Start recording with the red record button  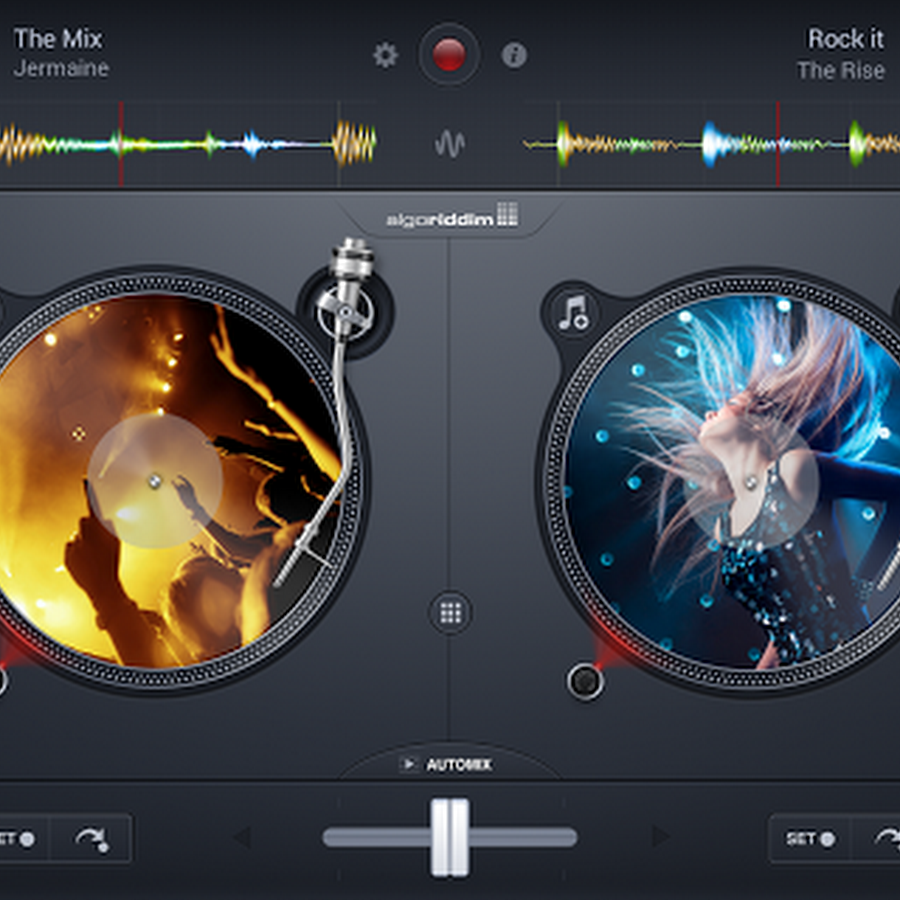(450, 56)
